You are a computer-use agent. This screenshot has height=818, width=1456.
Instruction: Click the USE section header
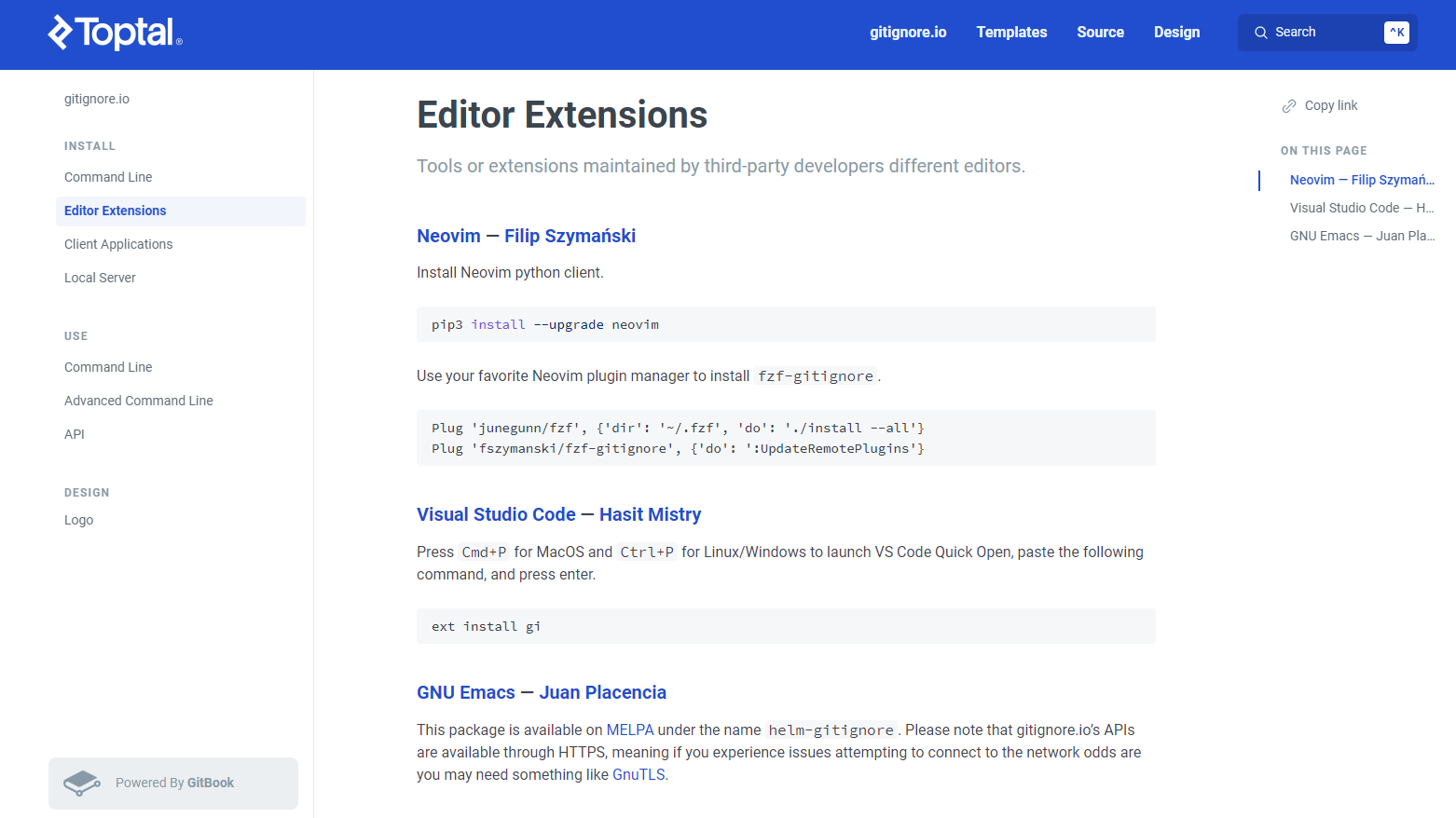[x=76, y=336]
